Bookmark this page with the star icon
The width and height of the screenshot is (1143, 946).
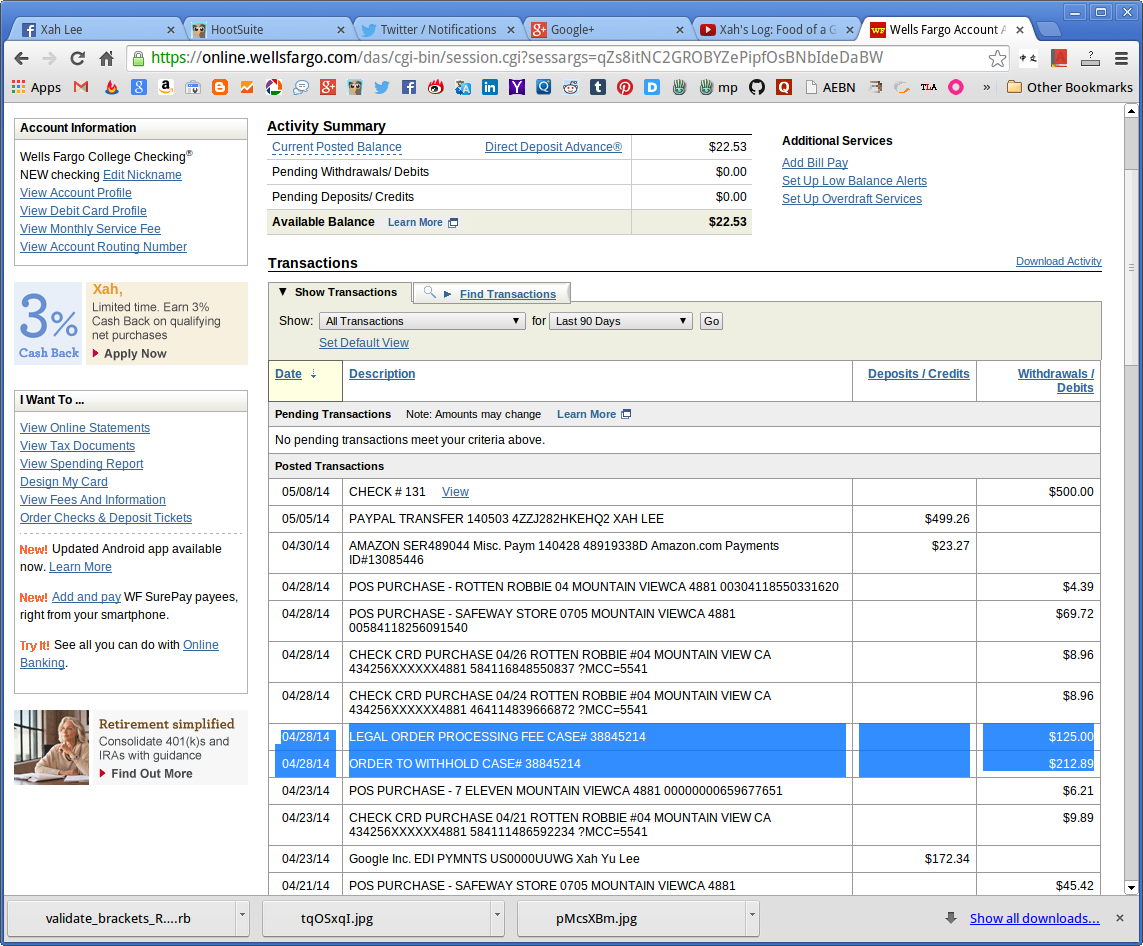[x=997, y=58]
